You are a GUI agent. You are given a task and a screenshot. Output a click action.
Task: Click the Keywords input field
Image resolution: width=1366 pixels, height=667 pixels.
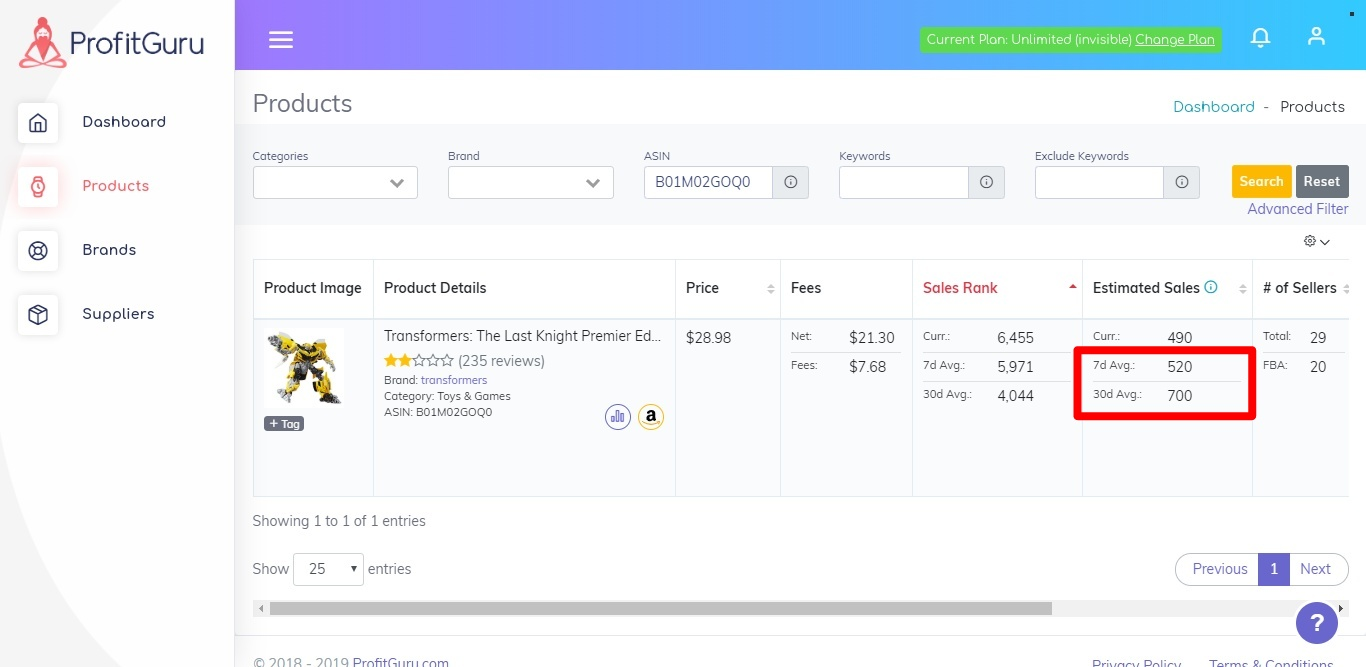[x=904, y=182]
